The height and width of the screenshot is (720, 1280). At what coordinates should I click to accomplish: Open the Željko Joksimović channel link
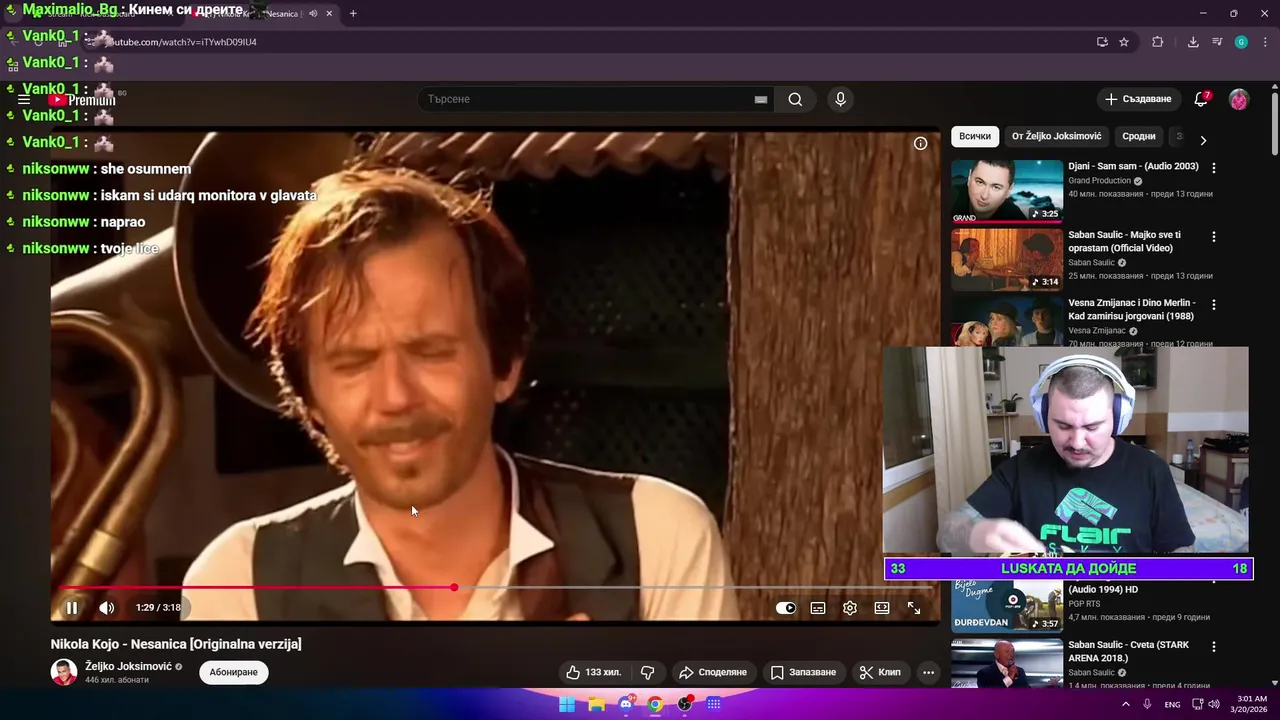[x=128, y=666]
